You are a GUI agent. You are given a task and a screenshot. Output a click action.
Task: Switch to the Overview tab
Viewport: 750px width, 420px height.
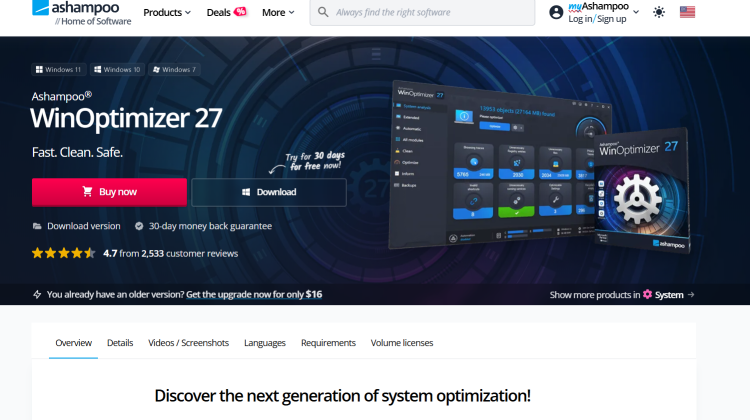pos(73,343)
